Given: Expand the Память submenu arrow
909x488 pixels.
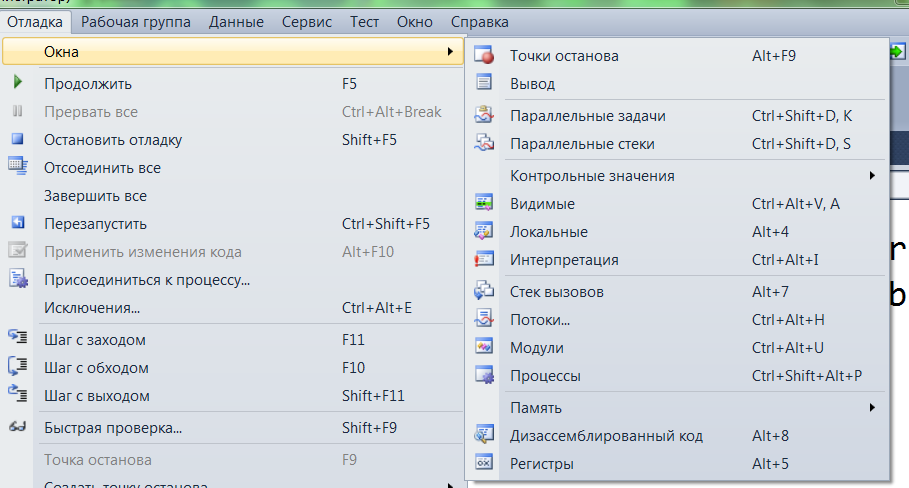Looking at the screenshot, I should [x=872, y=407].
